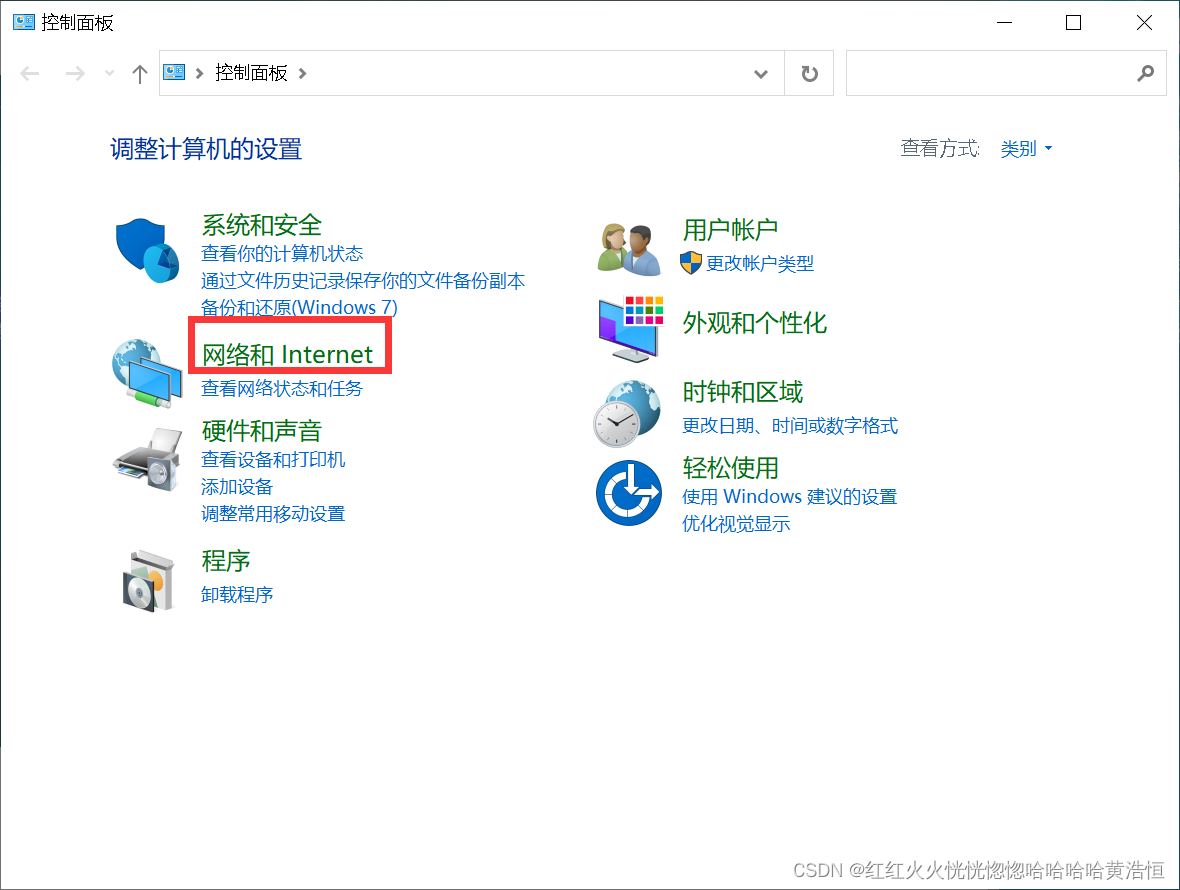Open 通过文件历史记录保存你的文件备份副本
1180x890 pixels.
point(363,281)
